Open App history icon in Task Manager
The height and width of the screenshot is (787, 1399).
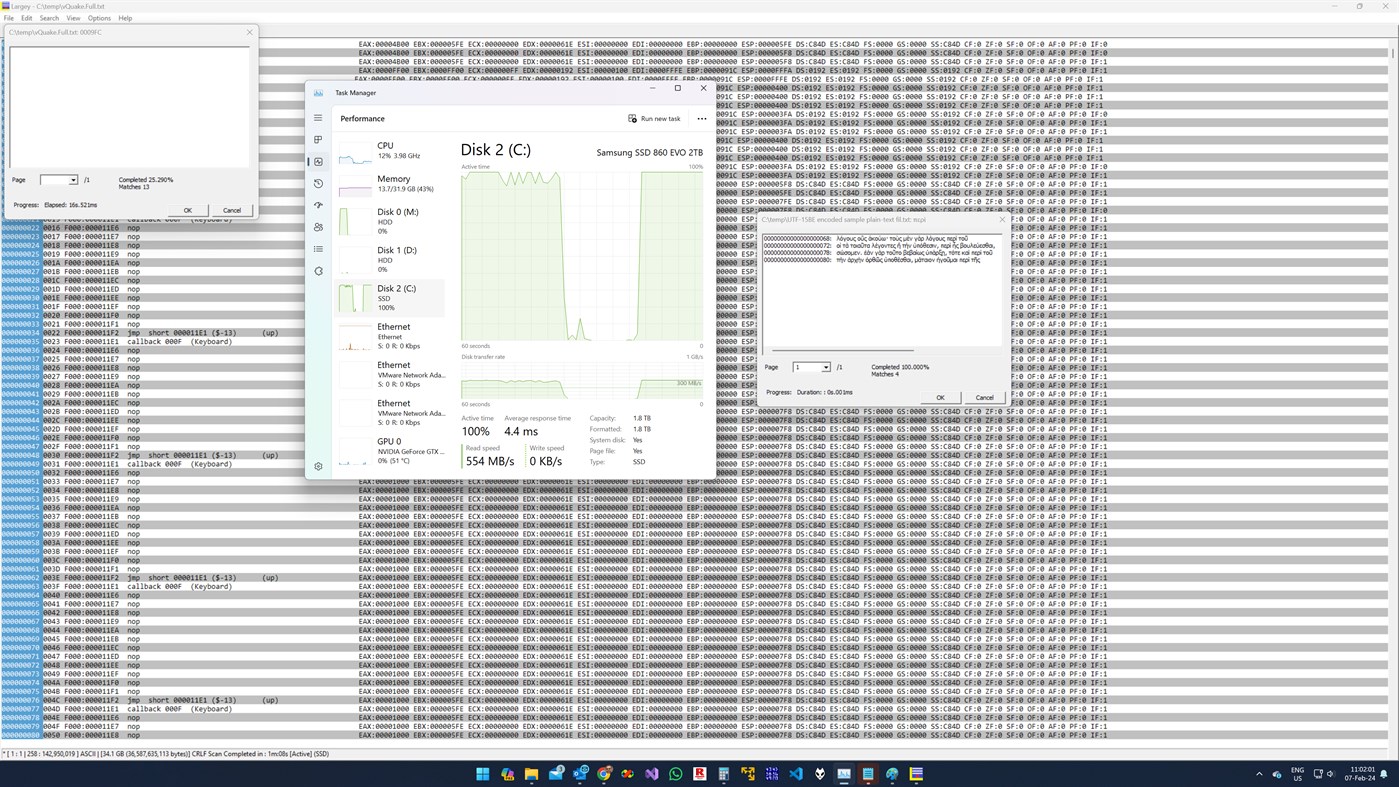tap(318, 184)
